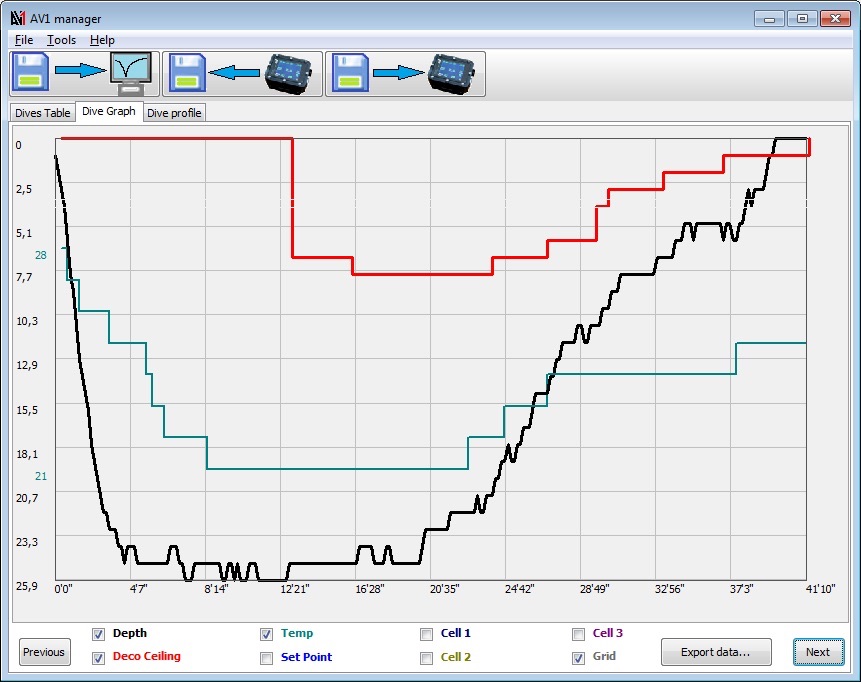Open the File menu
The height and width of the screenshot is (682, 861).
click(24, 40)
